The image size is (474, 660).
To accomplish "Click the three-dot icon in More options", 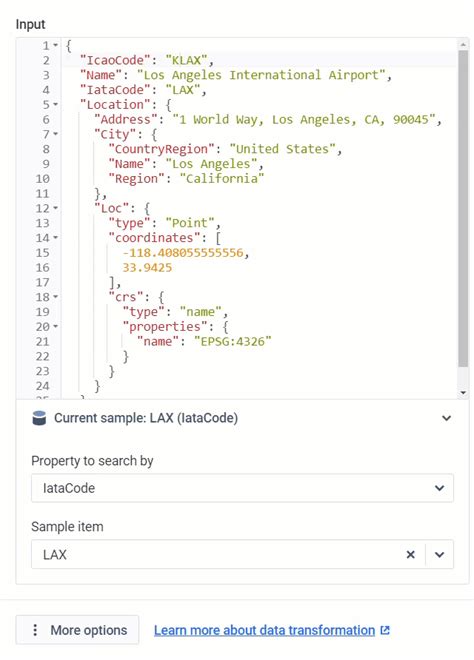I will (x=35, y=630).
